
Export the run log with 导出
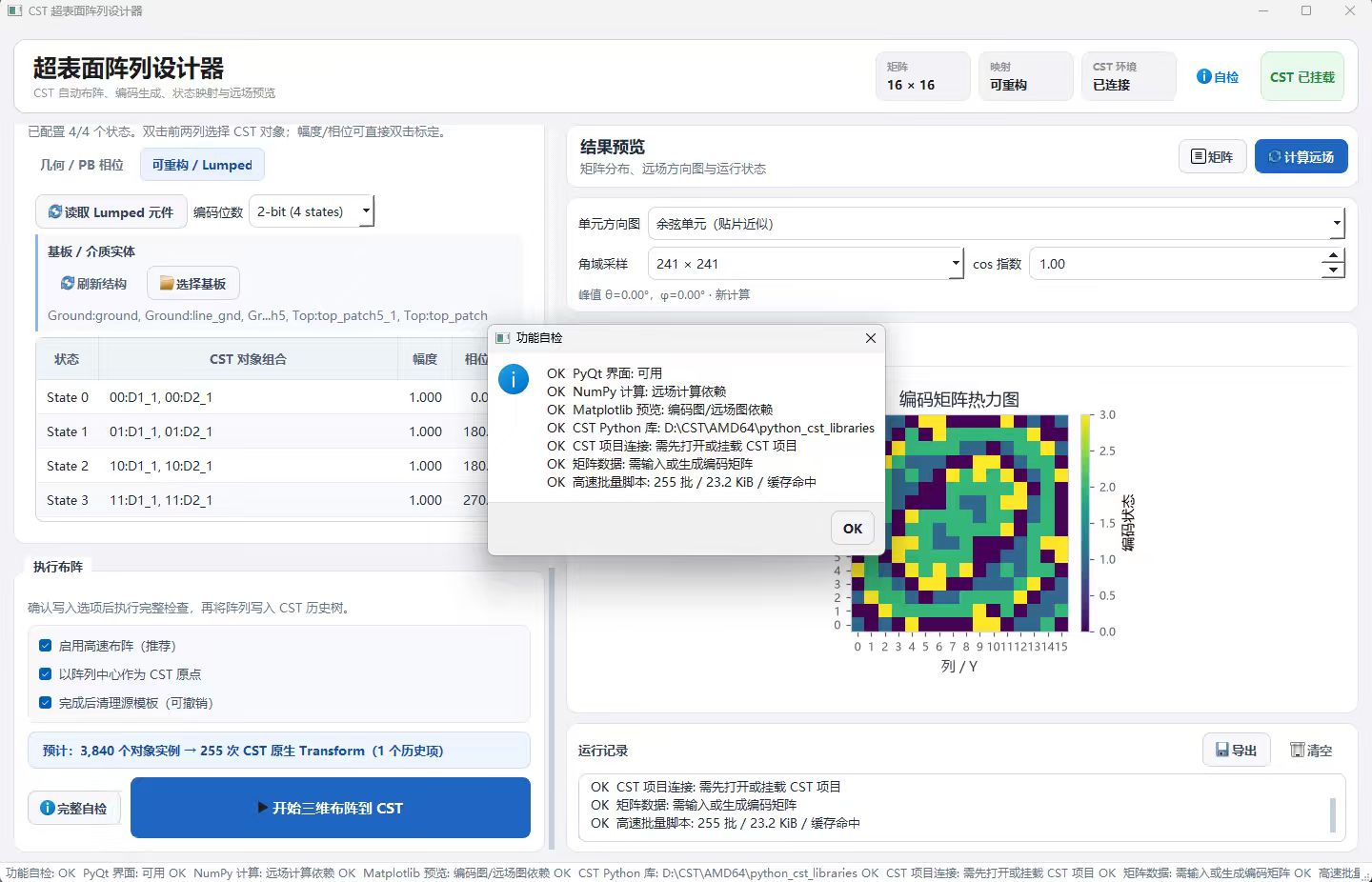(x=1237, y=751)
